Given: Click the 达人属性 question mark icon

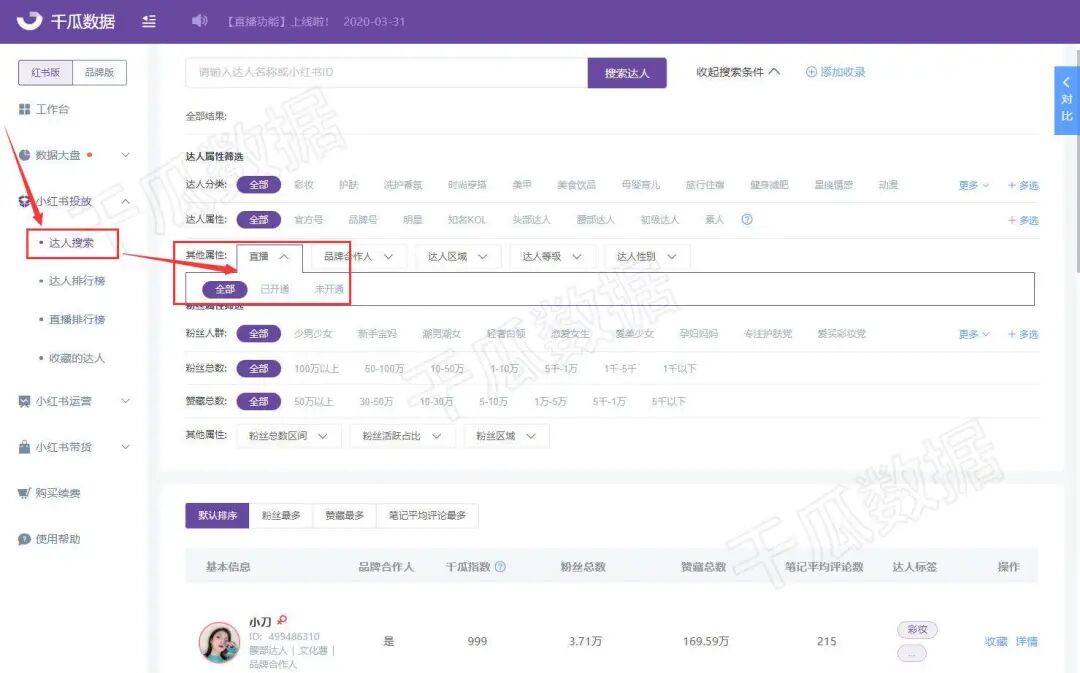Looking at the screenshot, I should 747,219.
